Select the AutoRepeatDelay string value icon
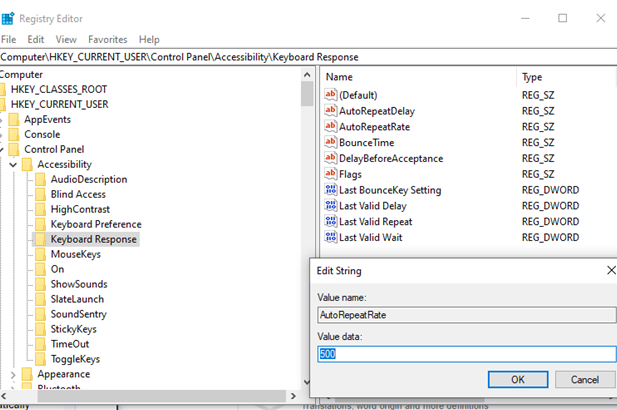The height and width of the screenshot is (410, 617). [x=331, y=111]
